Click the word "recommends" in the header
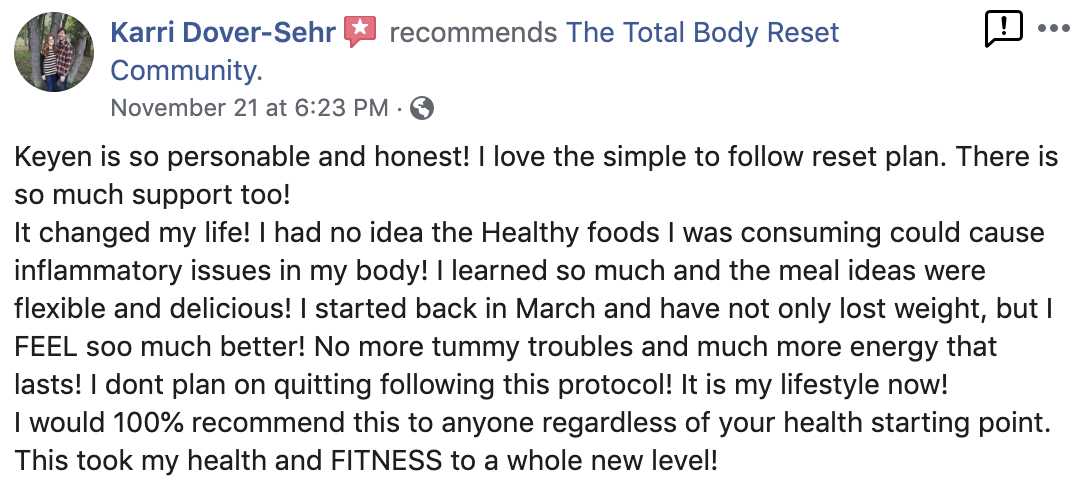This screenshot has width=1080, height=488. pyautogui.click(x=473, y=33)
